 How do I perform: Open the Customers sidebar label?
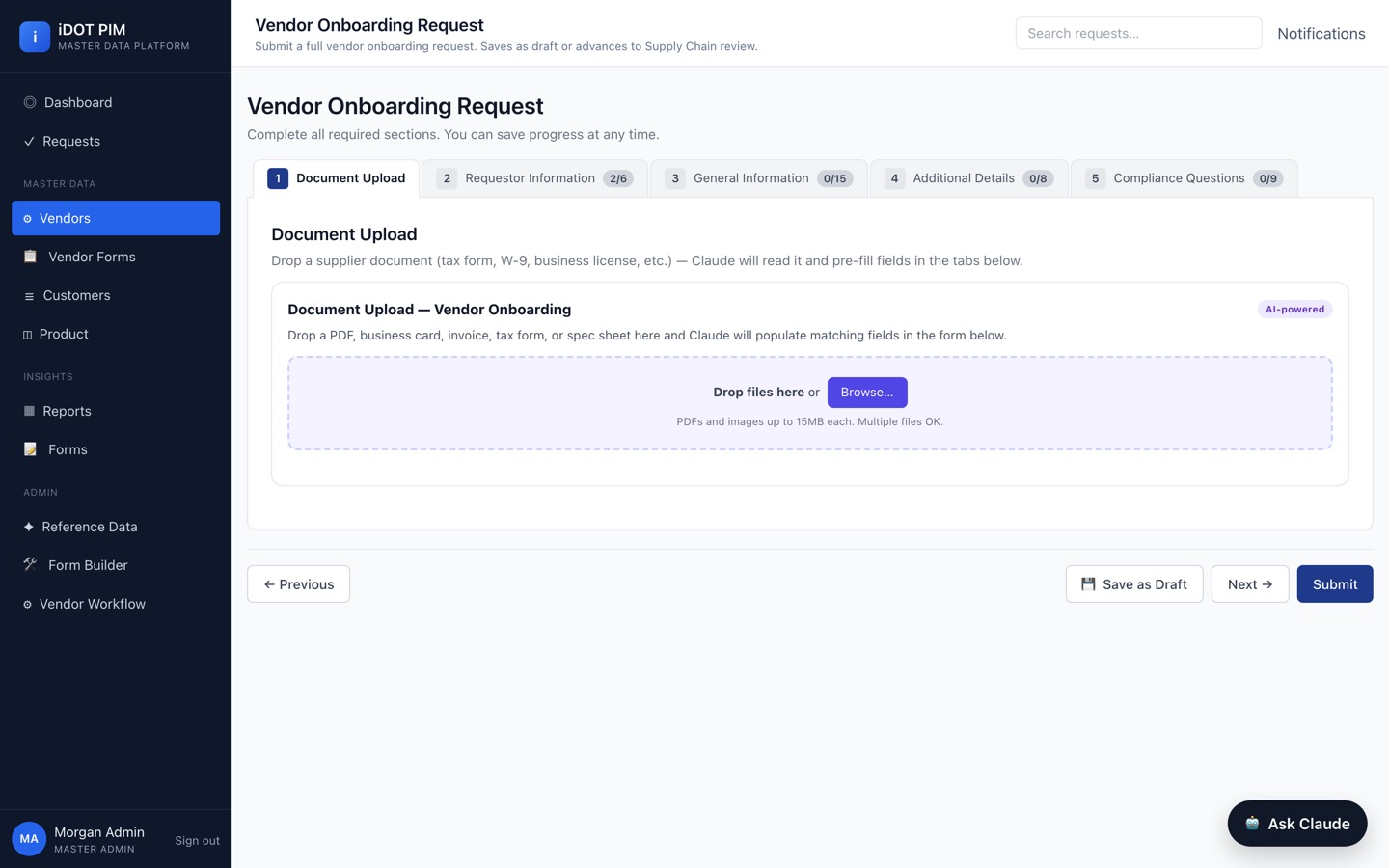(76, 295)
